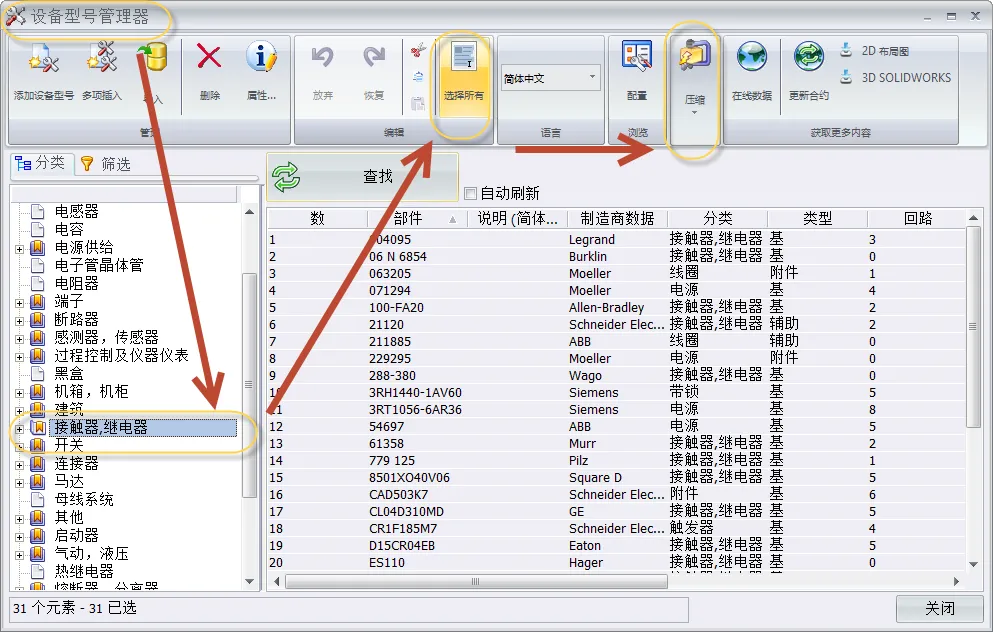Click the 制造商数据 column header
This screenshot has height=632, width=993.
click(617, 218)
